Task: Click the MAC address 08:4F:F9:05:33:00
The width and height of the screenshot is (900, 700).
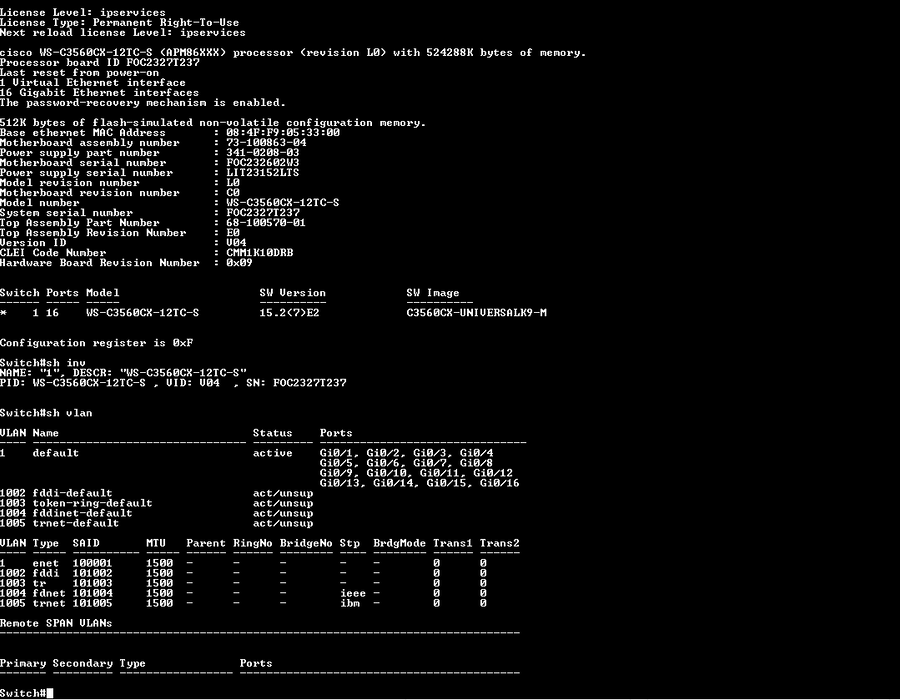Action: click(283, 133)
